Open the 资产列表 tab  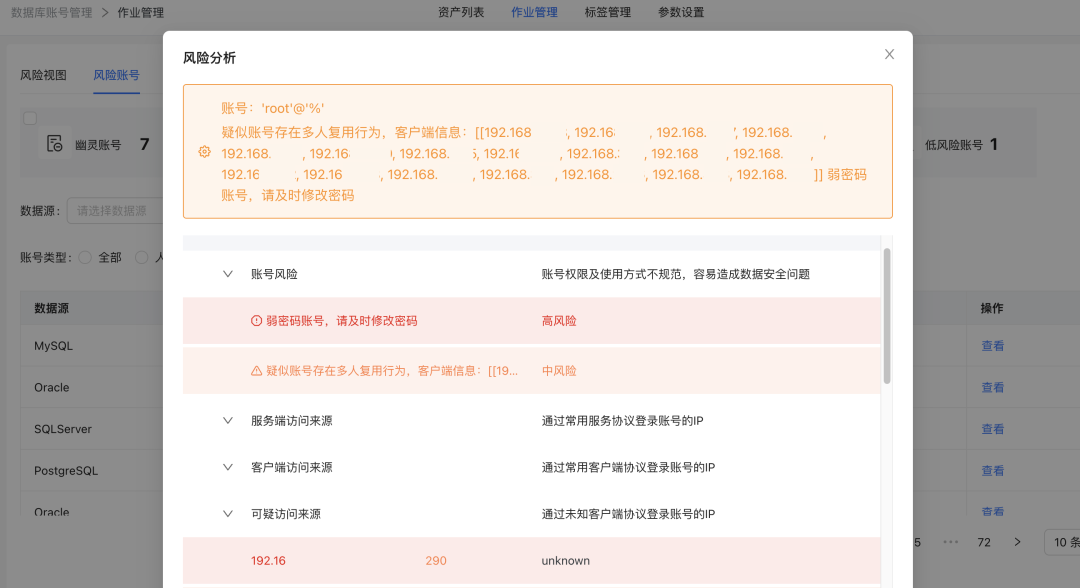461,12
